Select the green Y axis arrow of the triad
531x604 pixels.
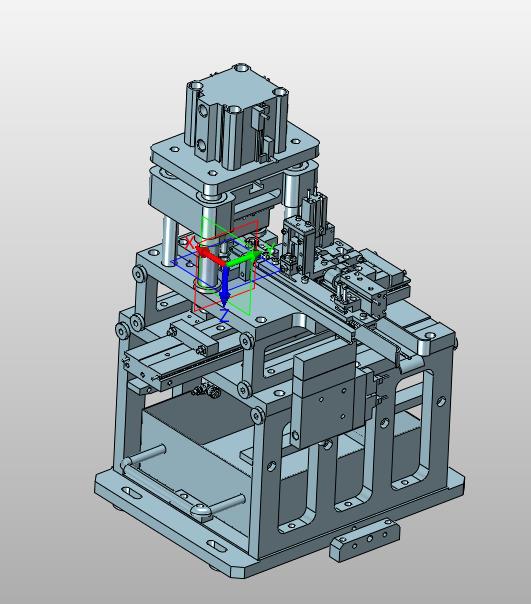(x=244, y=260)
